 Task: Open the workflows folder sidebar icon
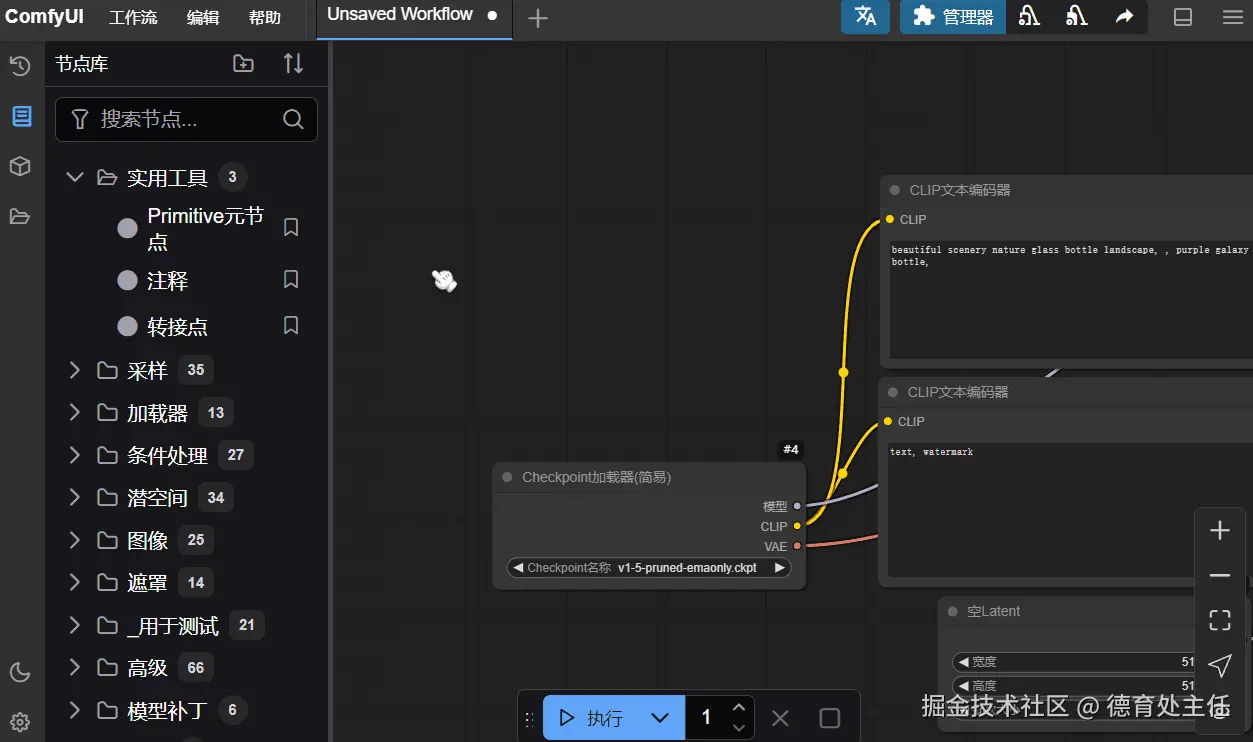(x=20, y=216)
